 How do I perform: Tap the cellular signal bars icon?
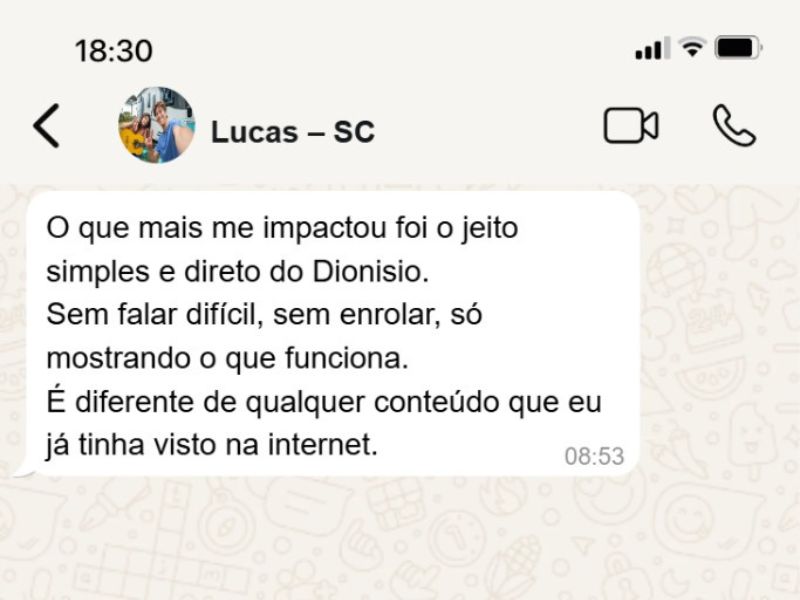click(653, 48)
